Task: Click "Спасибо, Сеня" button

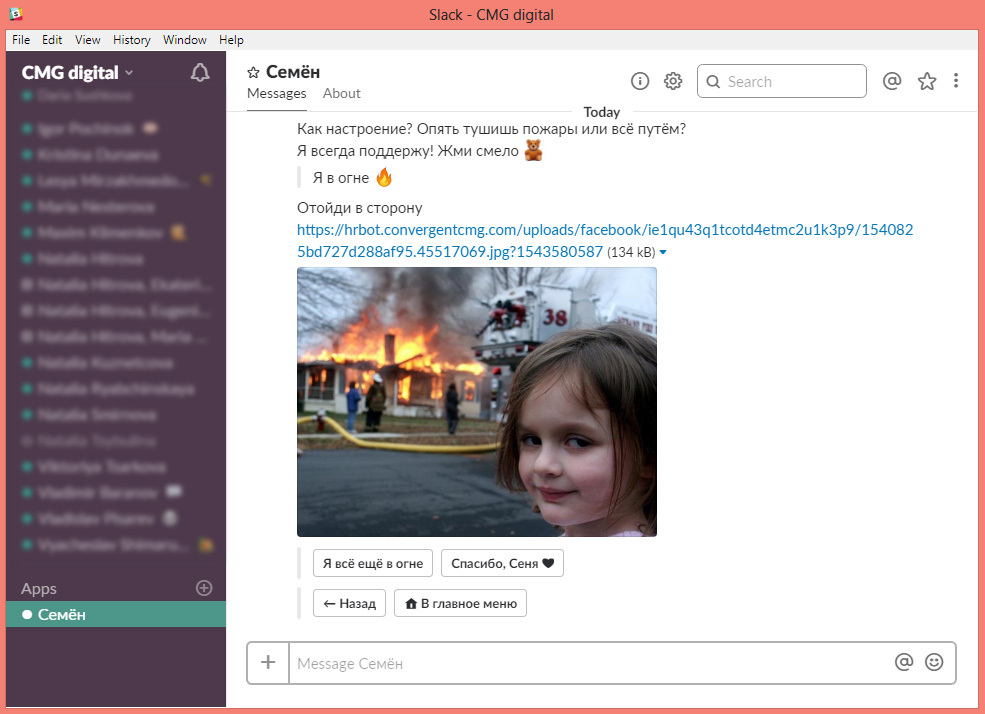Action: (x=503, y=563)
